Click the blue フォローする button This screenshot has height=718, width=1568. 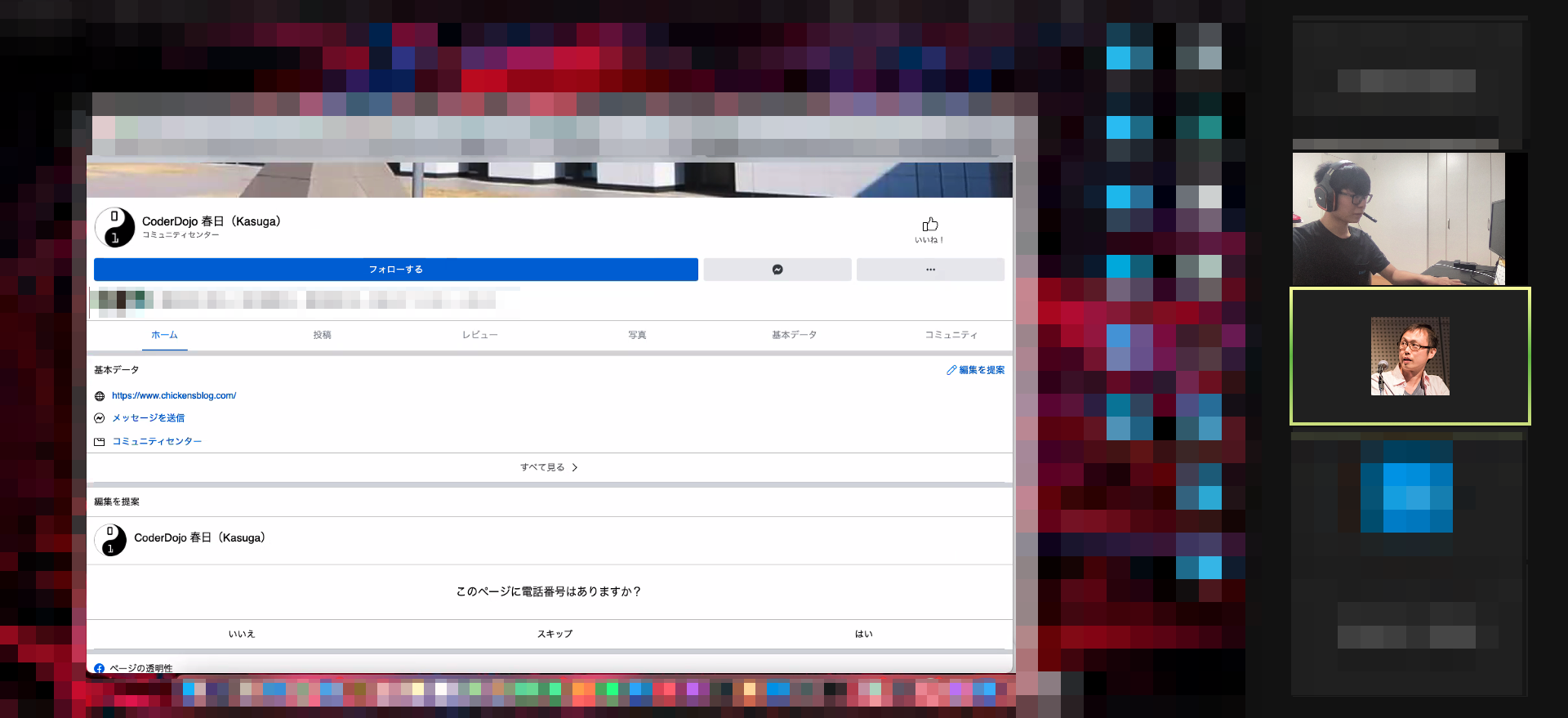click(396, 270)
